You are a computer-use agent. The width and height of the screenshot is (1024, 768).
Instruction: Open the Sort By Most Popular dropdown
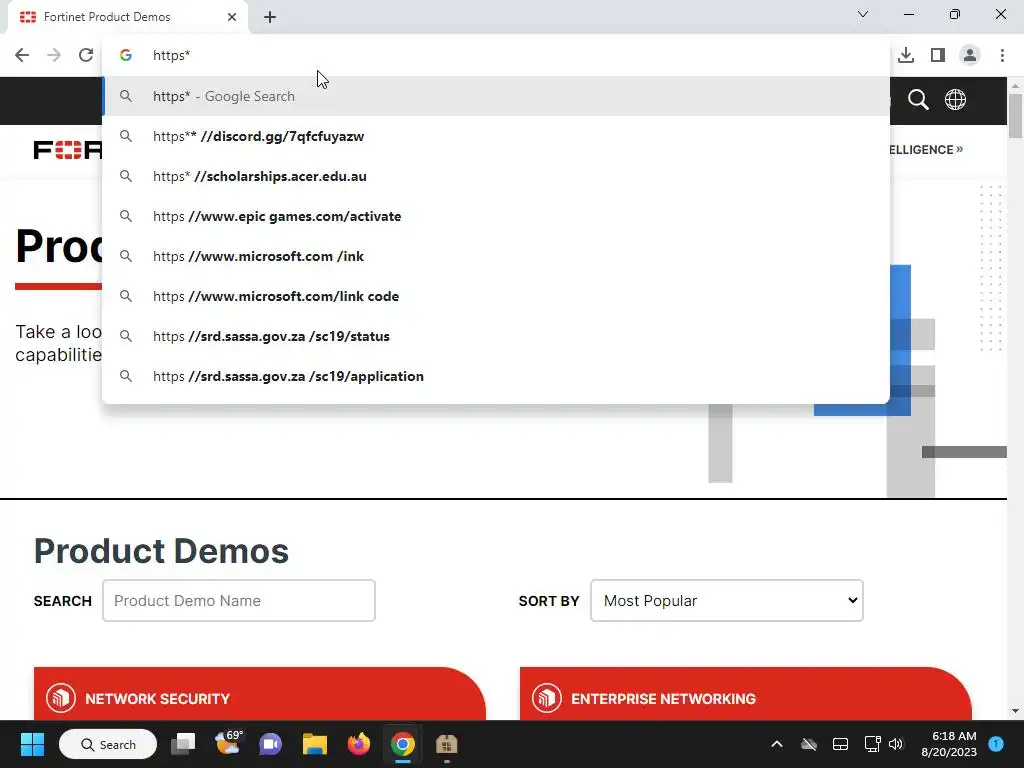click(x=727, y=600)
